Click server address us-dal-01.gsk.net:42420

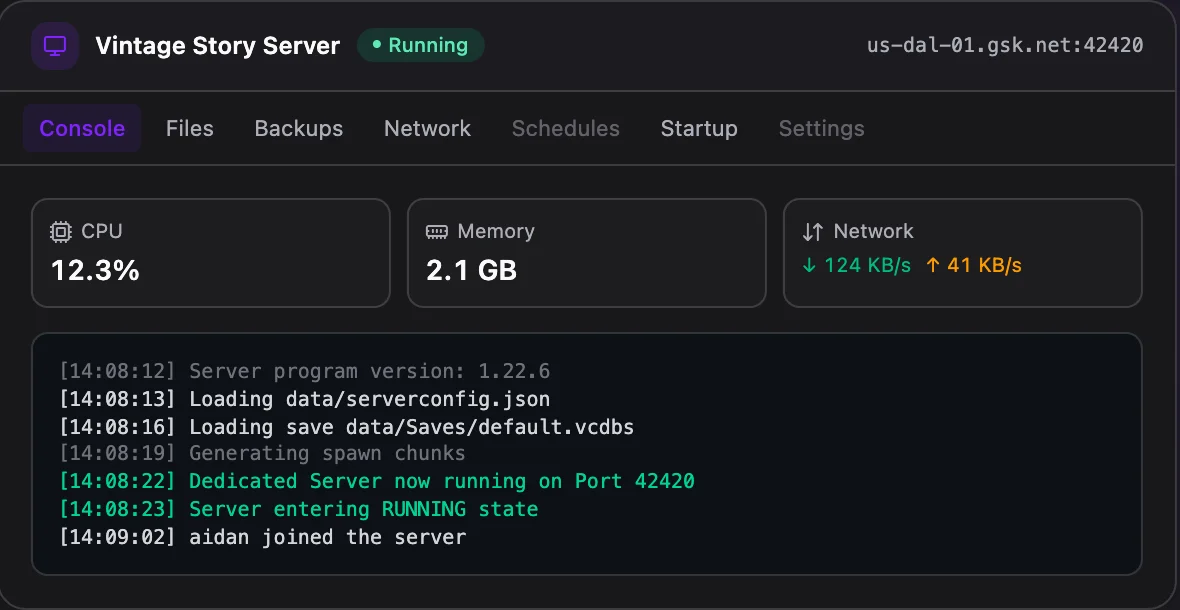pos(1005,45)
